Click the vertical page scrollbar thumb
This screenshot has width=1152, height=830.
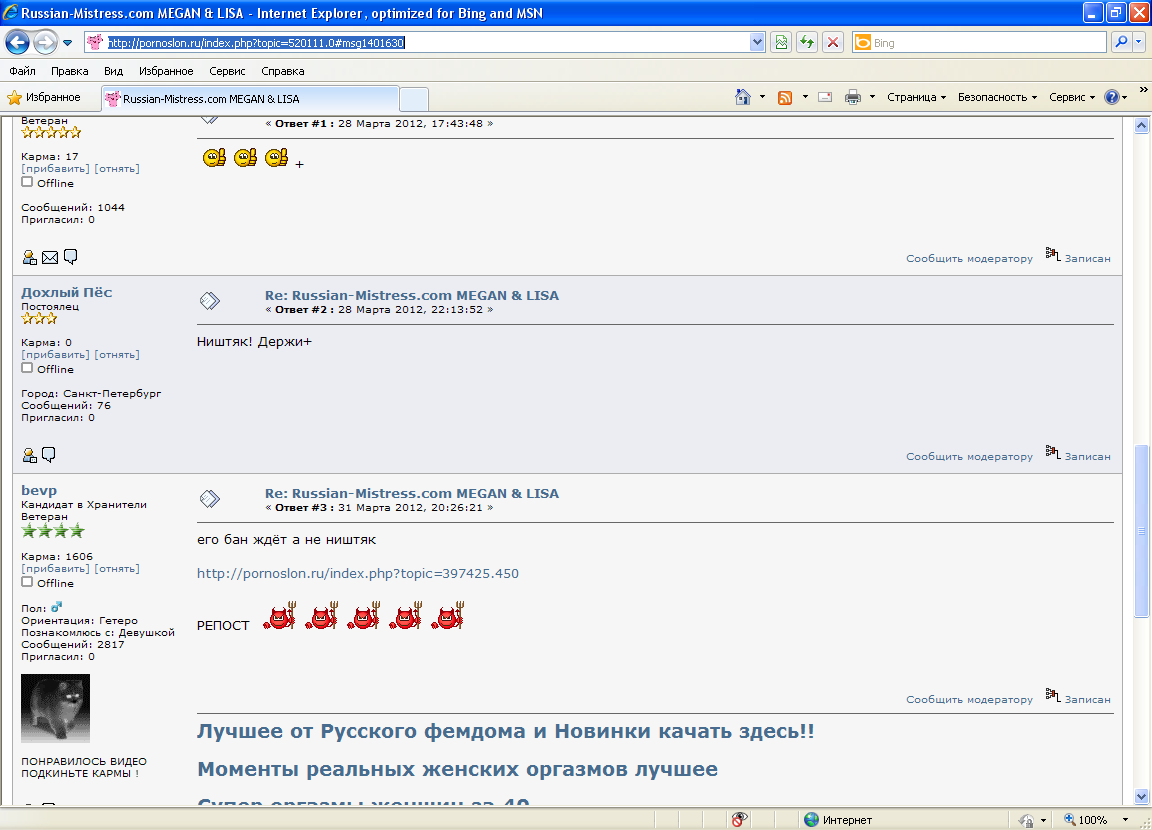click(1142, 531)
